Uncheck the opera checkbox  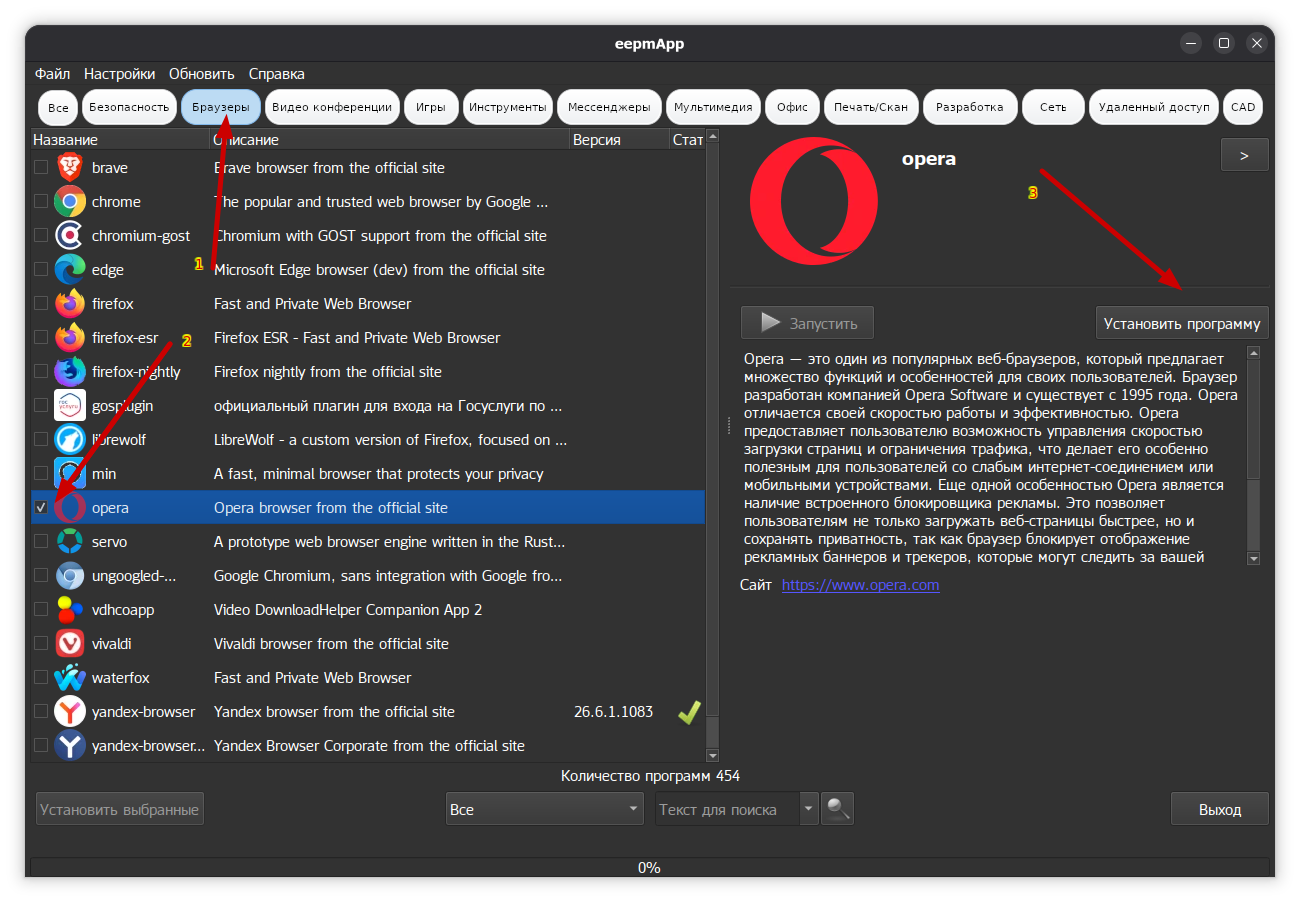click(x=41, y=508)
